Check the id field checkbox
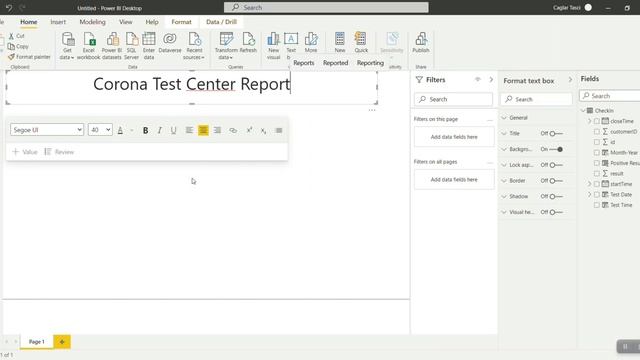 [597, 142]
